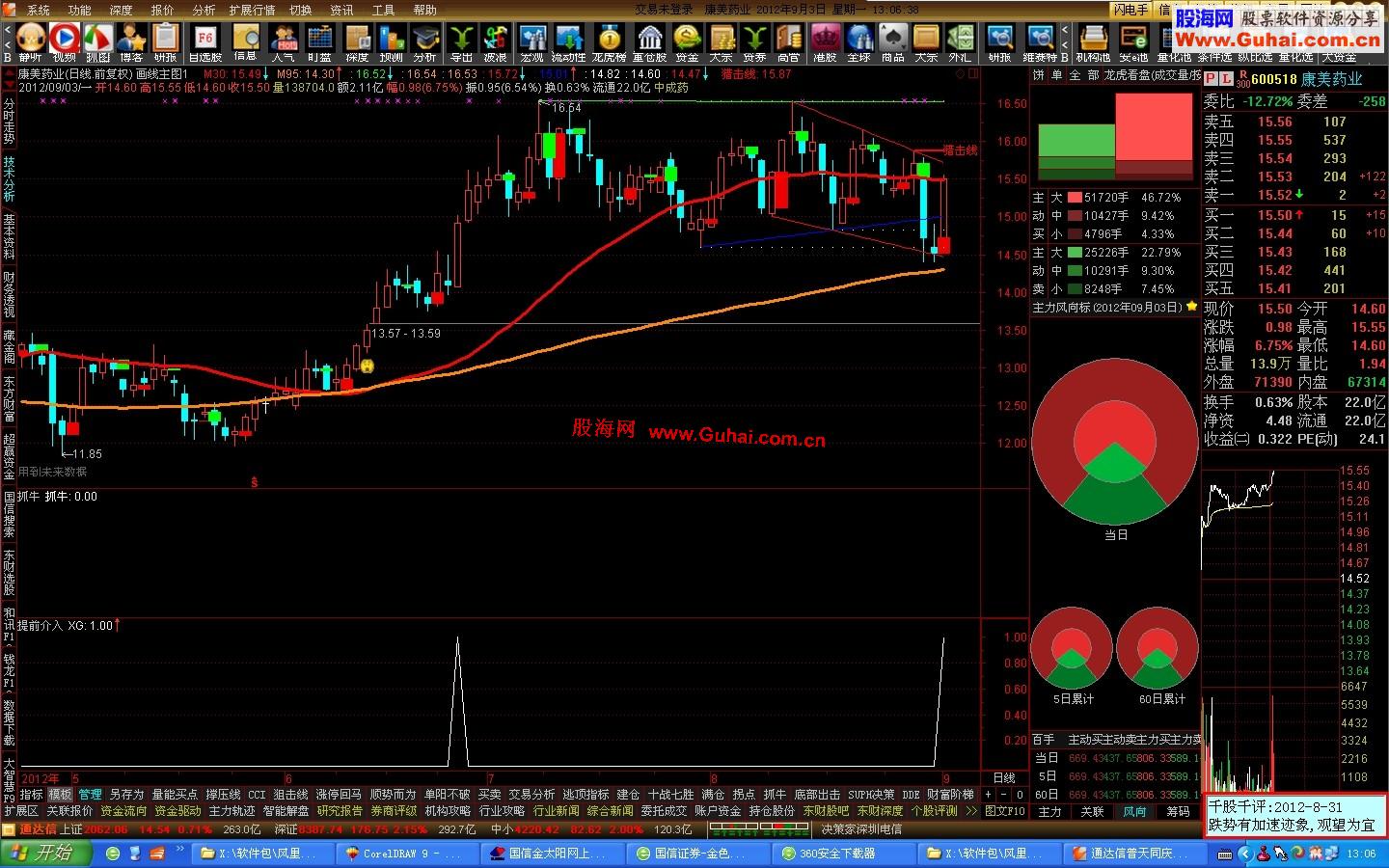Open the 帮助 menu
Screen dimensions: 1389x868
tap(425, 10)
